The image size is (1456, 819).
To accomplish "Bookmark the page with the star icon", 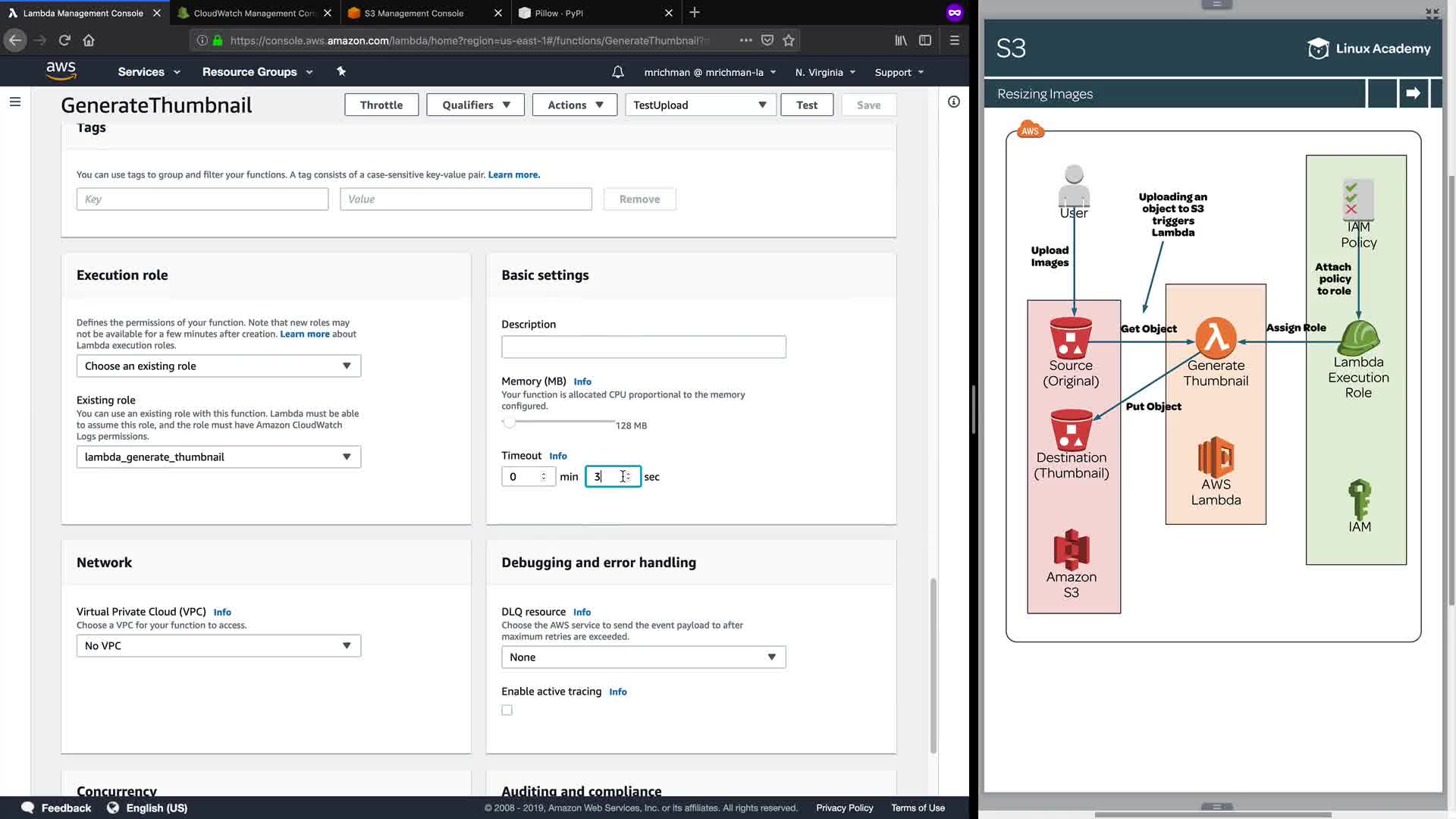I will coord(789,40).
